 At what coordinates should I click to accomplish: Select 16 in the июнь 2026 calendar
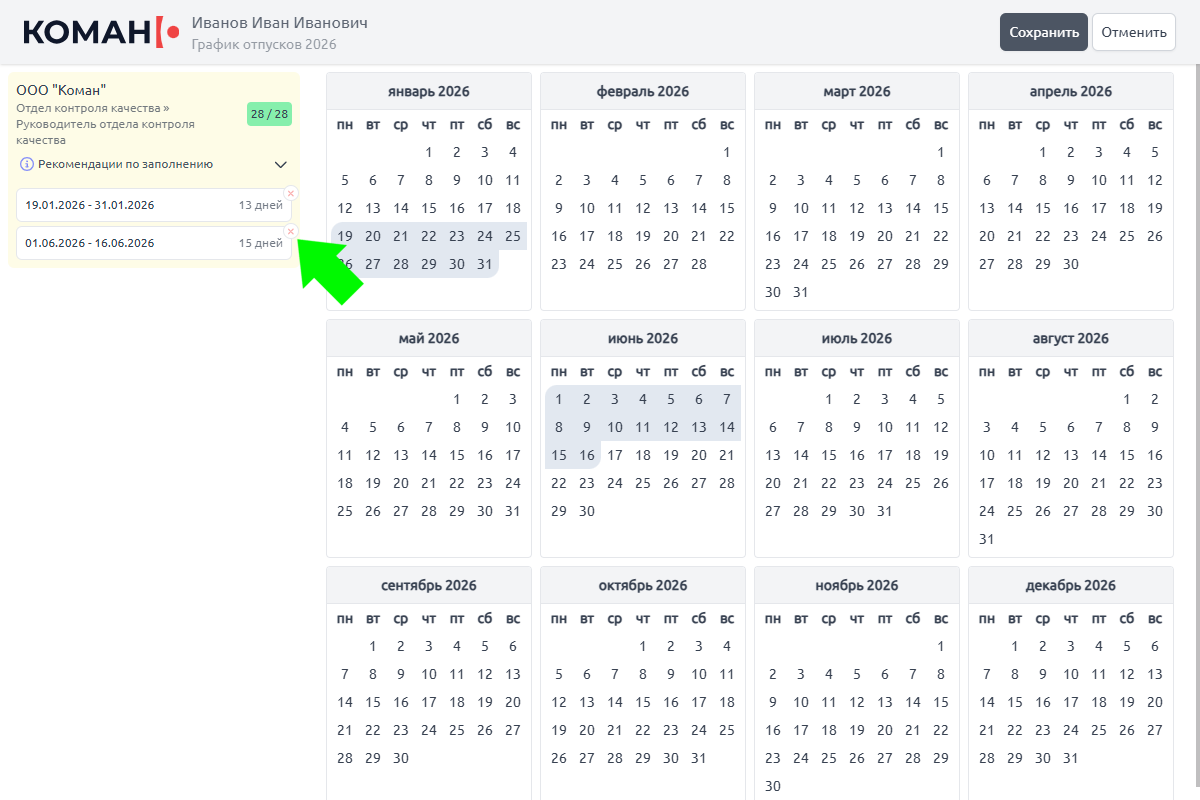pyautogui.click(x=587, y=455)
